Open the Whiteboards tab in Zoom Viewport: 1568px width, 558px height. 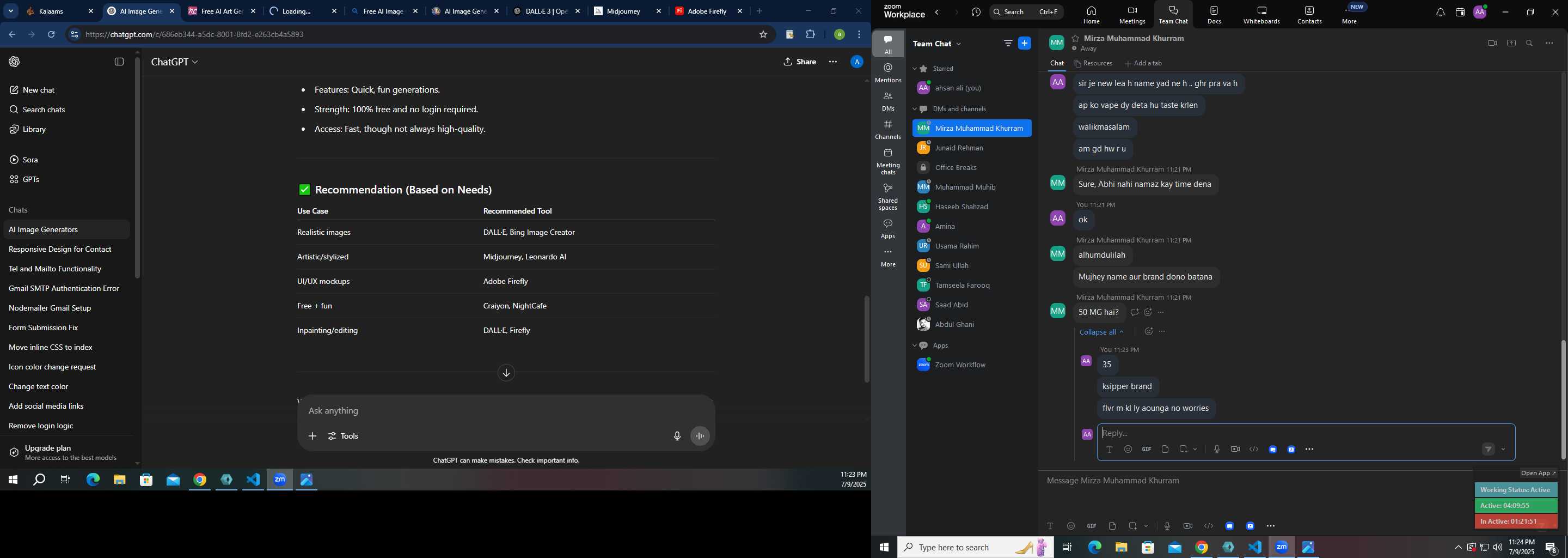[x=1261, y=15]
